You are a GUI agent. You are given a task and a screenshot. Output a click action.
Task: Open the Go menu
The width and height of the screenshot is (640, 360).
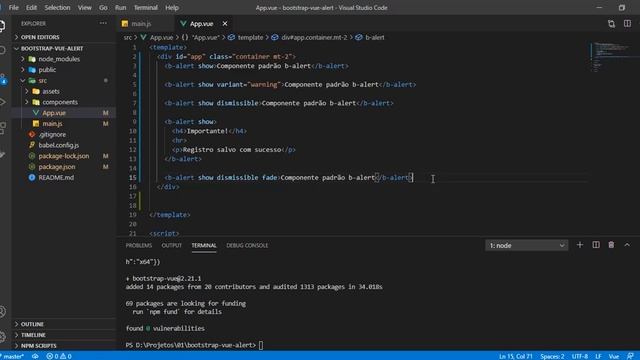[103, 7]
